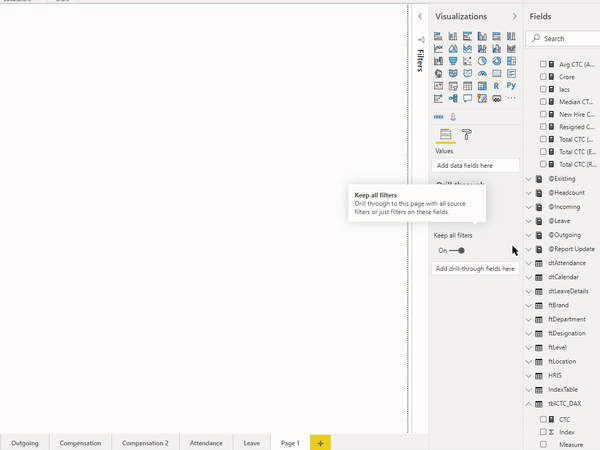Open more visuals ellipsis menu
The image size is (600, 450).
coord(511,98)
